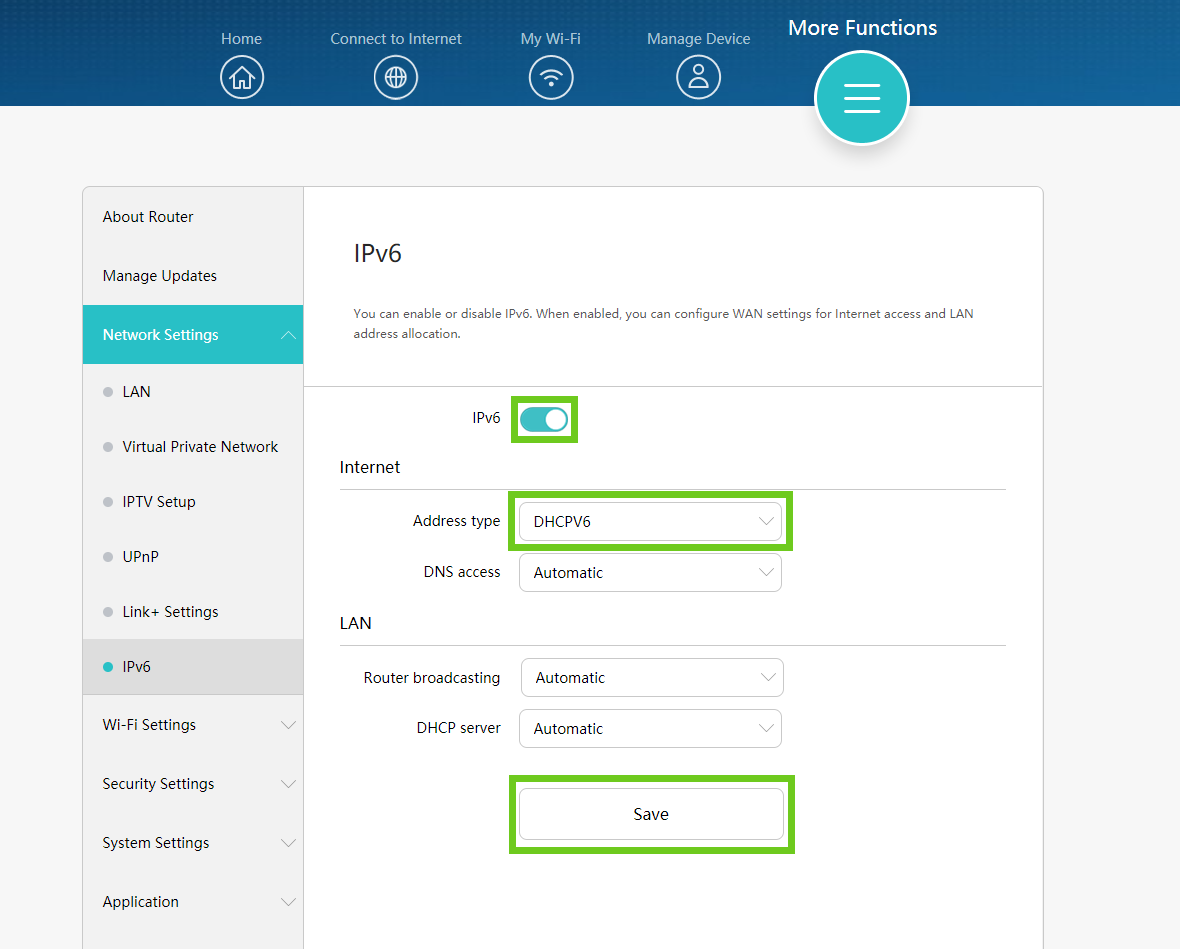Click the Home house icon
This screenshot has width=1180, height=949.
pyautogui.click(x=242, y=77)
